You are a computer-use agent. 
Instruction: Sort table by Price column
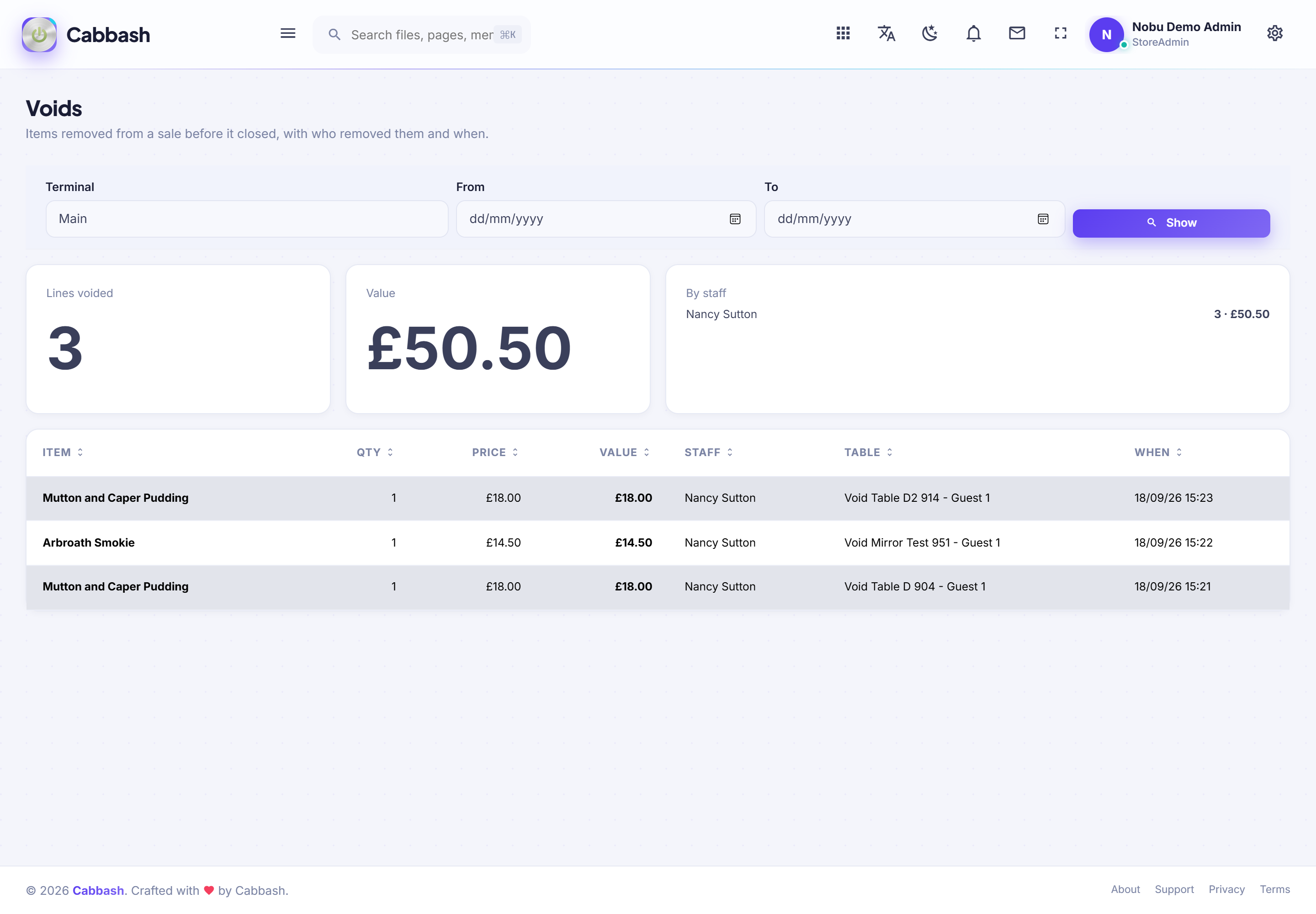495,452
